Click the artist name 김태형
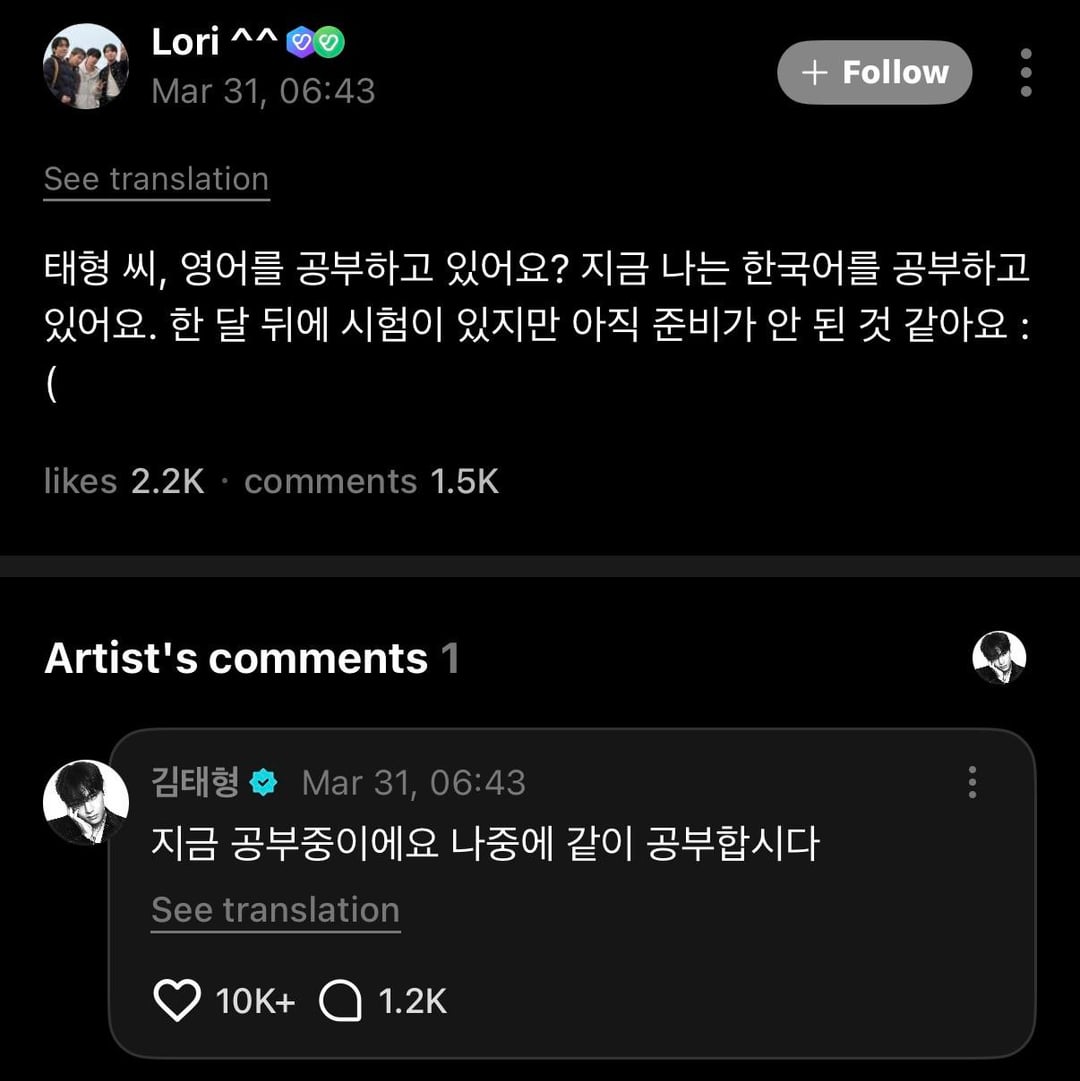Viewport: 1080px width, 1081px height. pos(195,782)
